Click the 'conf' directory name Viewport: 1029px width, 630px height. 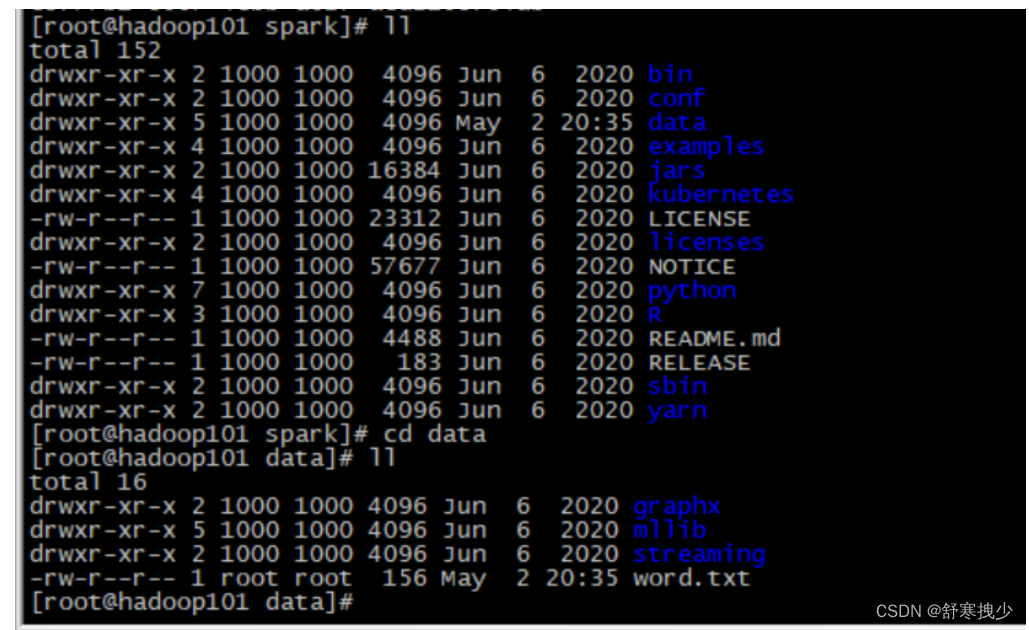pyautogui.click(x=677, y=98)
